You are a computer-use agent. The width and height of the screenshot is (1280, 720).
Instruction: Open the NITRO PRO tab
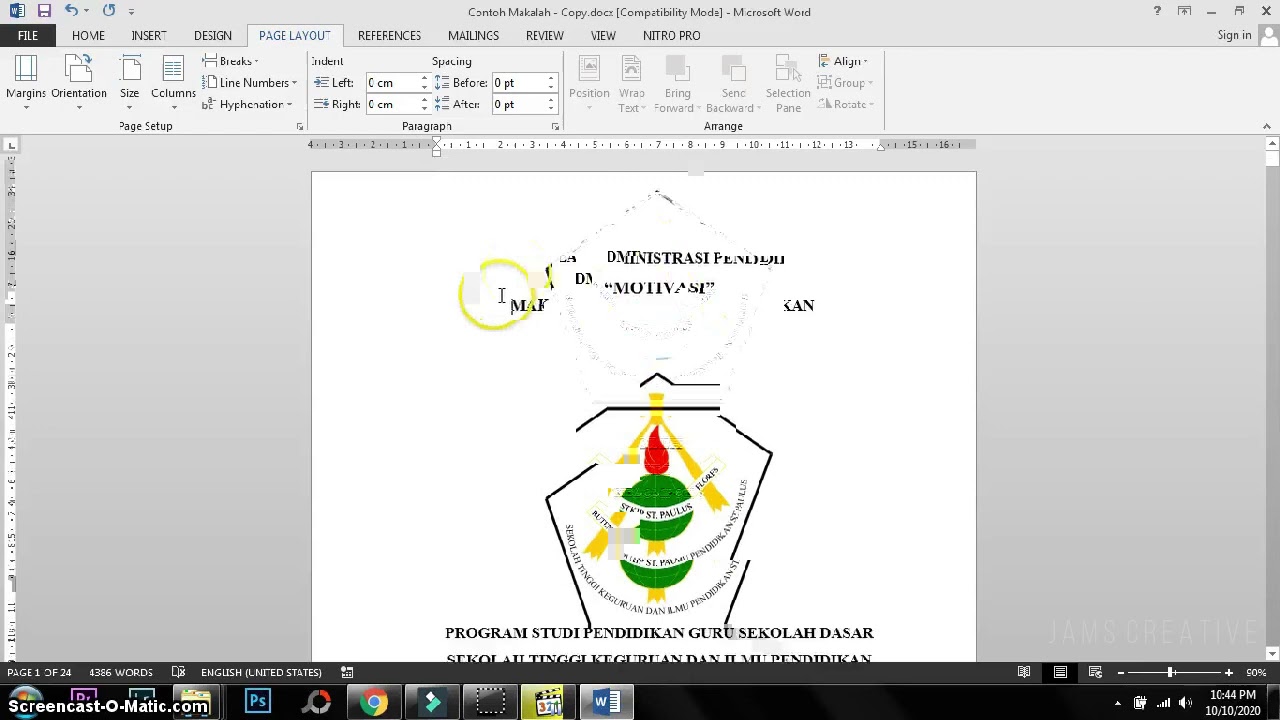pyautogui.click(x=672, y=35)
